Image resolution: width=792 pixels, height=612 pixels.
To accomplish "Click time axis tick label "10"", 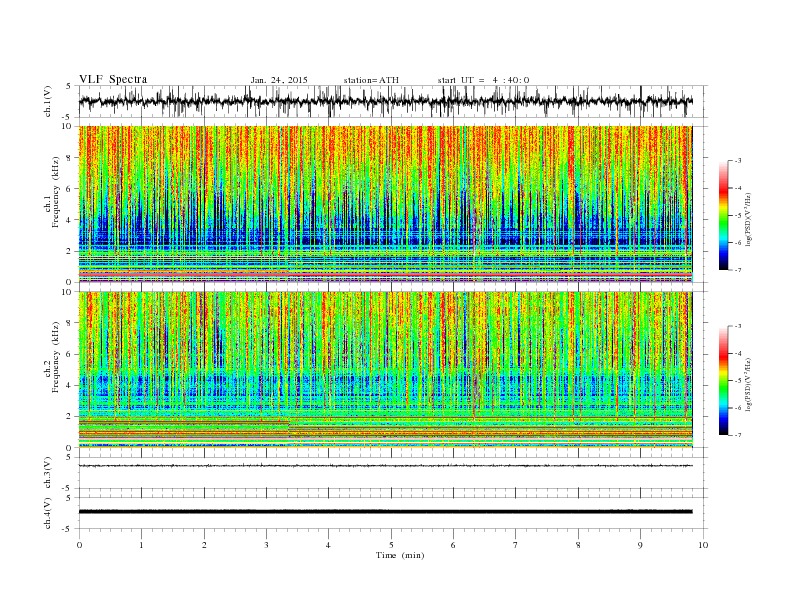I will (x=703, y=545).
